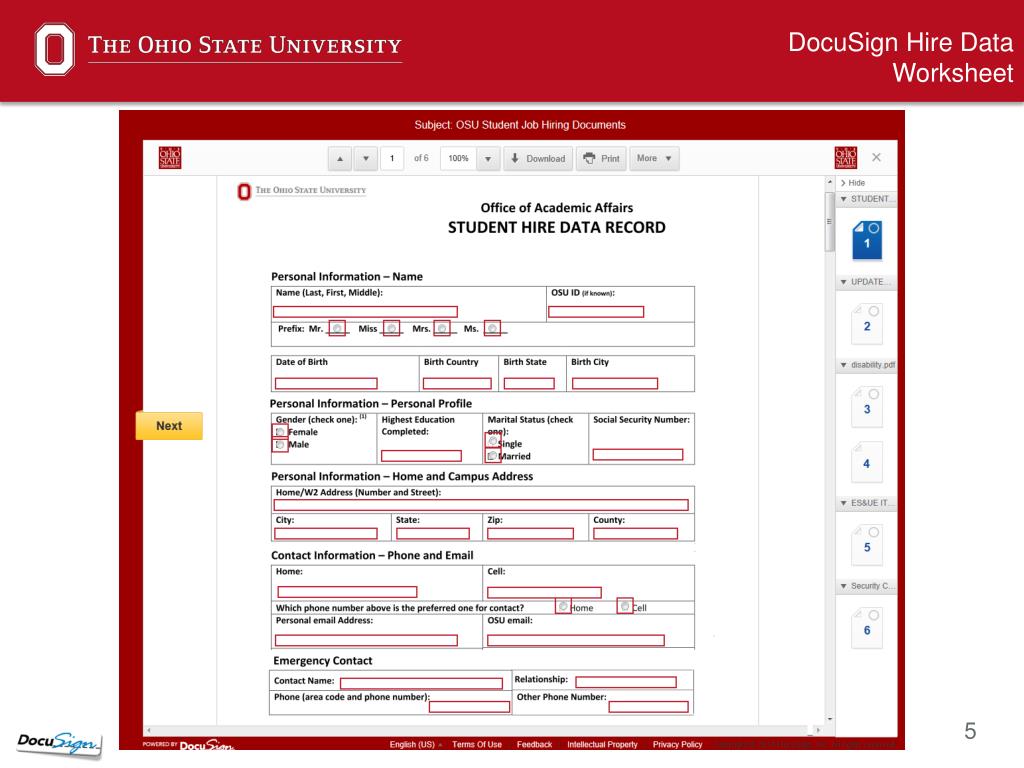Open page 1 thumbnail
1024x768 pixels.
coord(867,240)
